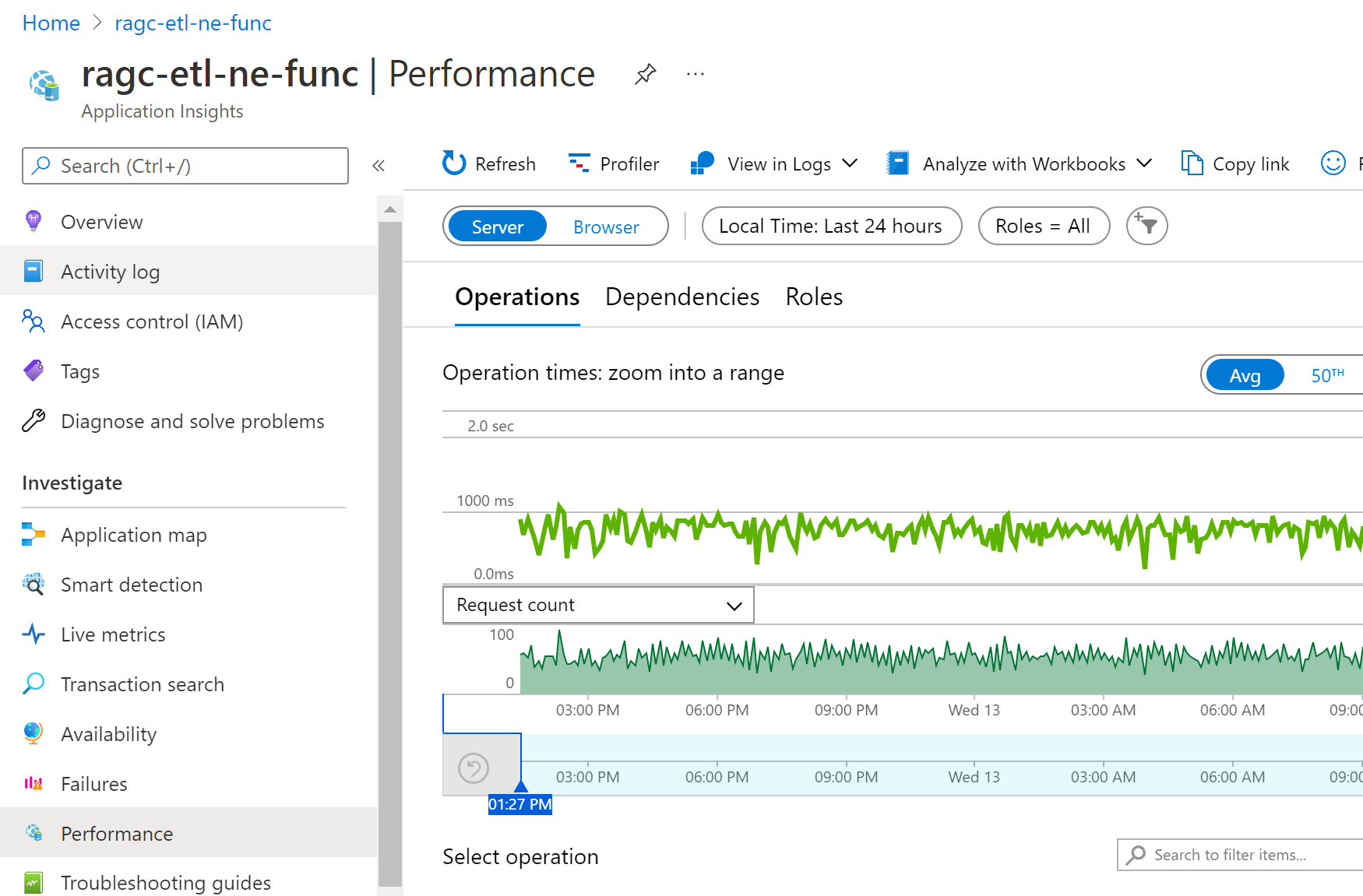Open the Roles tab
This screenshot has height=896, width=1363.
(813, 297)
